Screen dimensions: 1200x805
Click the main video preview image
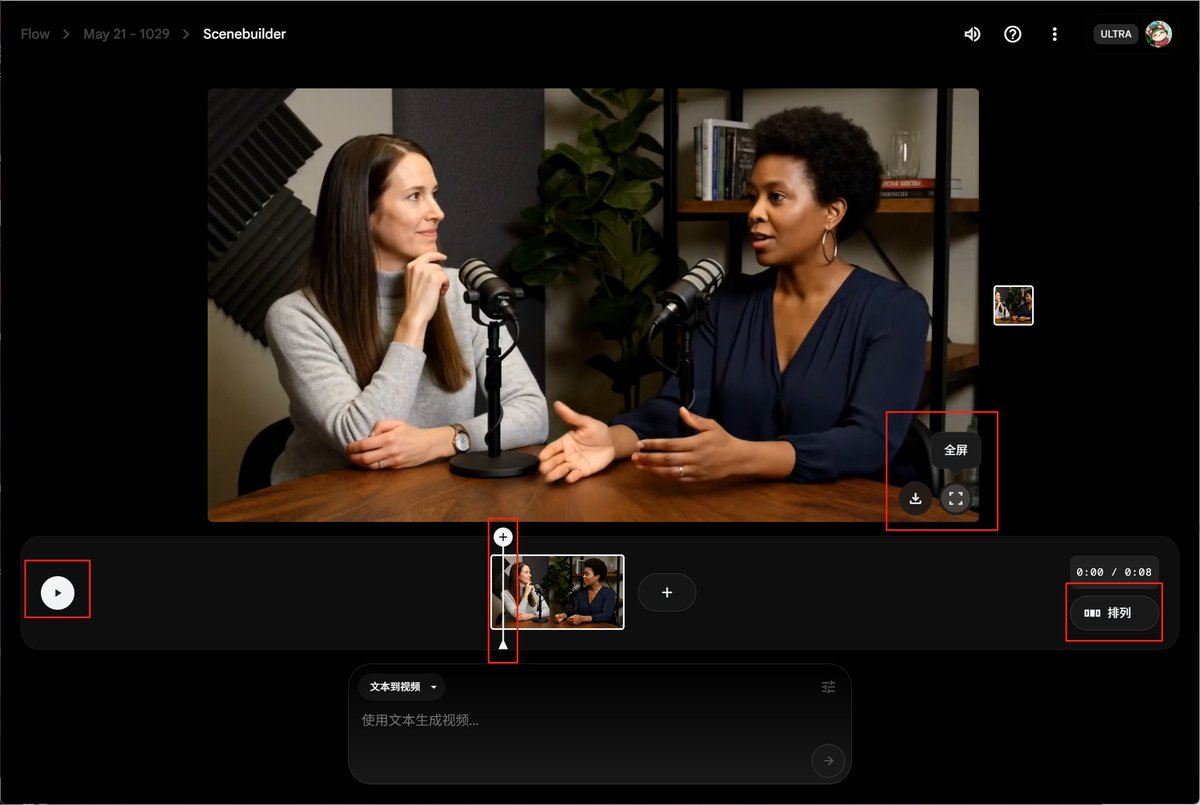pyautogui.click(x=593, y=305)
